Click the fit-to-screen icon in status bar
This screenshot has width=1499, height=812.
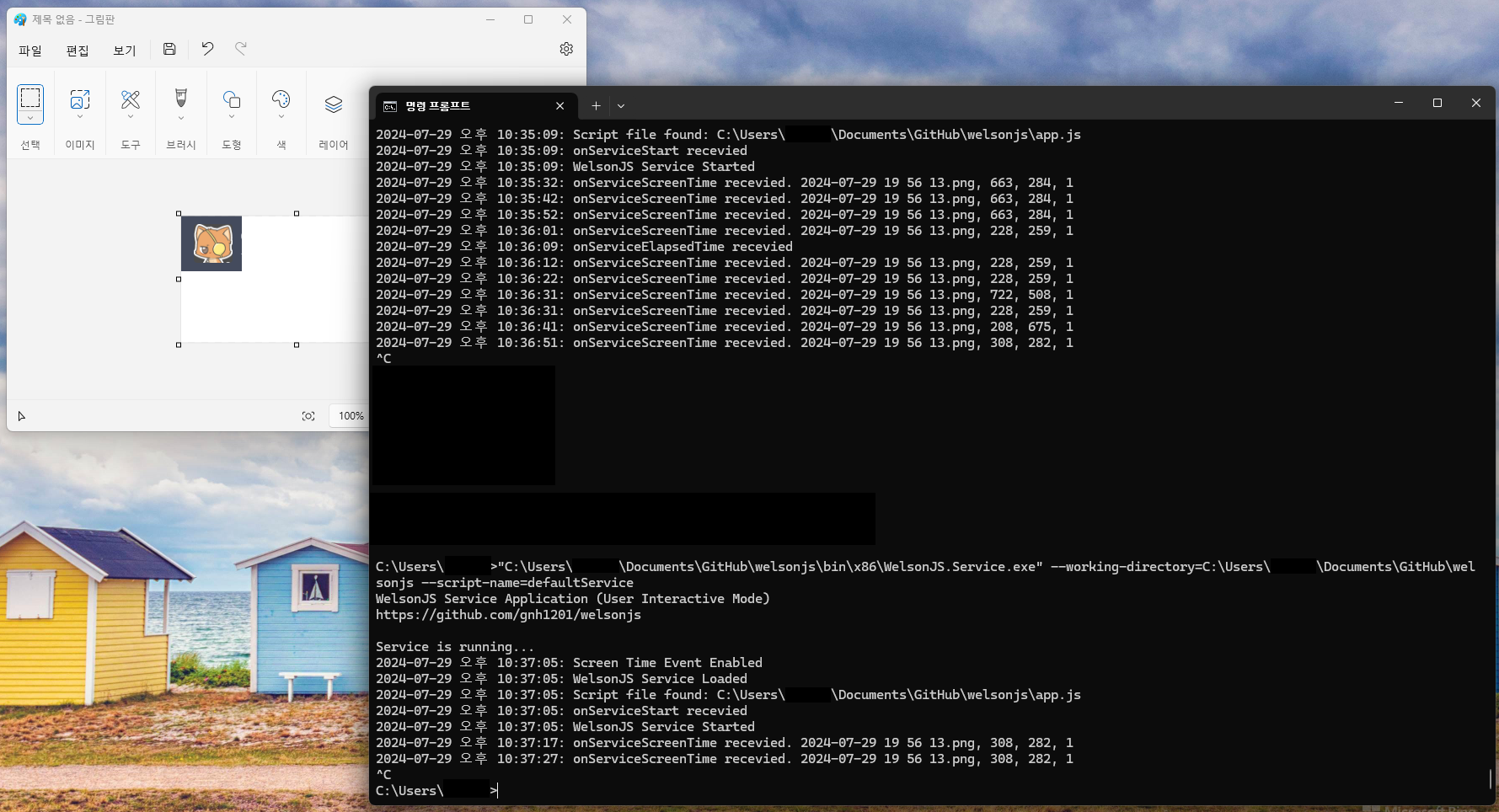point(308,415)
